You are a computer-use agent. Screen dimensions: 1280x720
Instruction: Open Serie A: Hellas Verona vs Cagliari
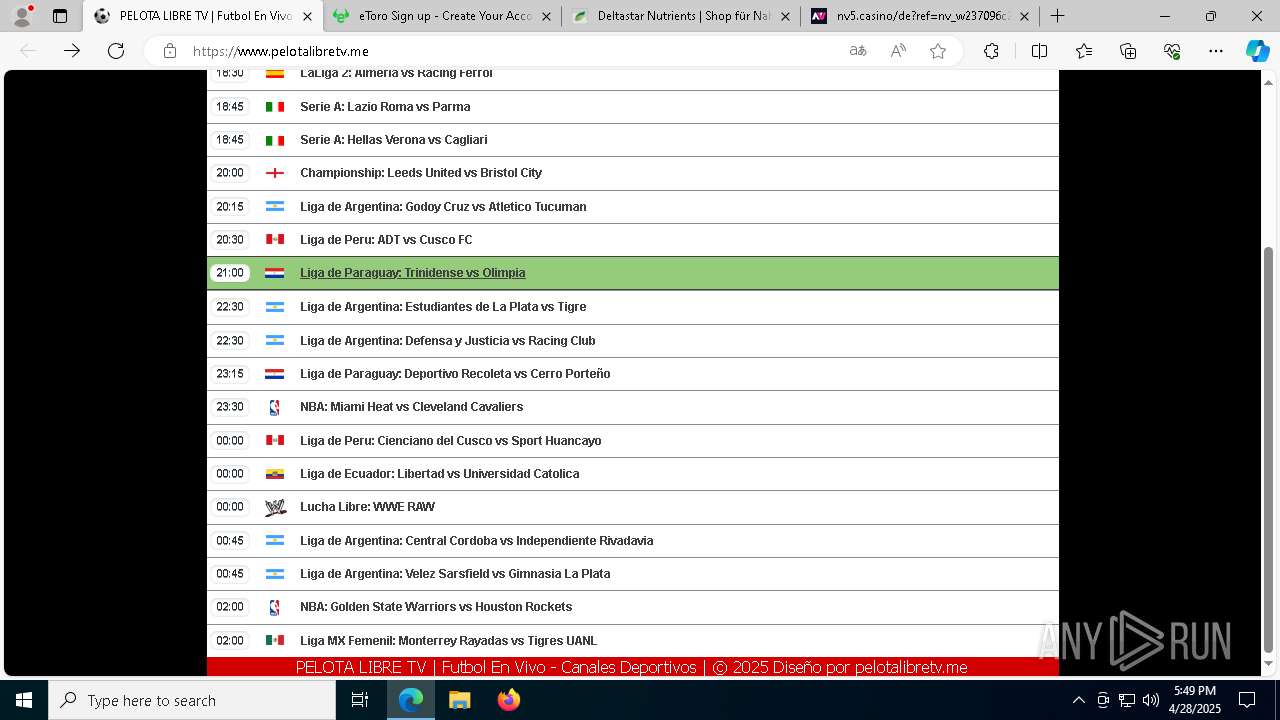tap(394, 140)
